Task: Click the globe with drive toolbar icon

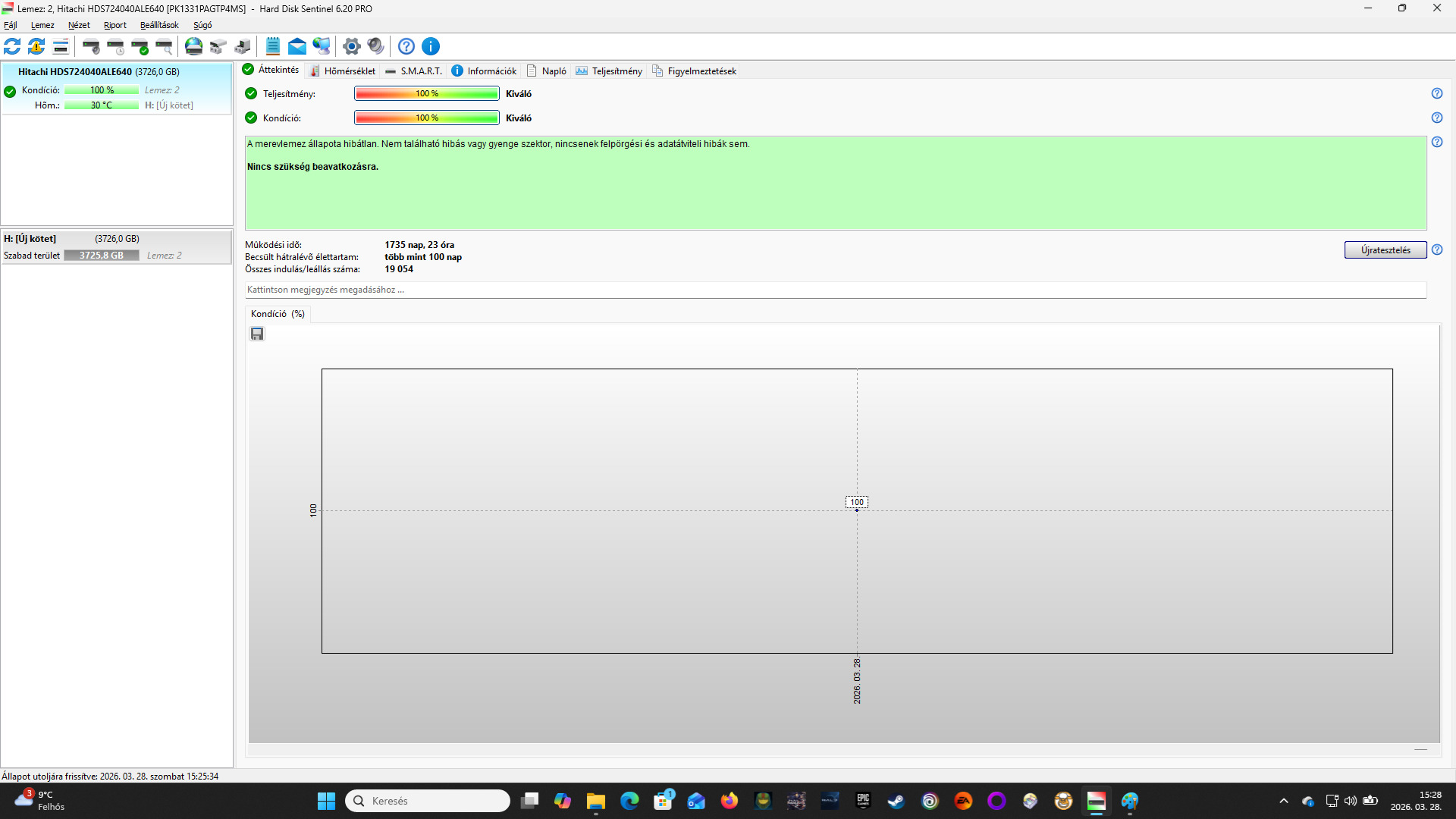Action: (x=194, y=46)
